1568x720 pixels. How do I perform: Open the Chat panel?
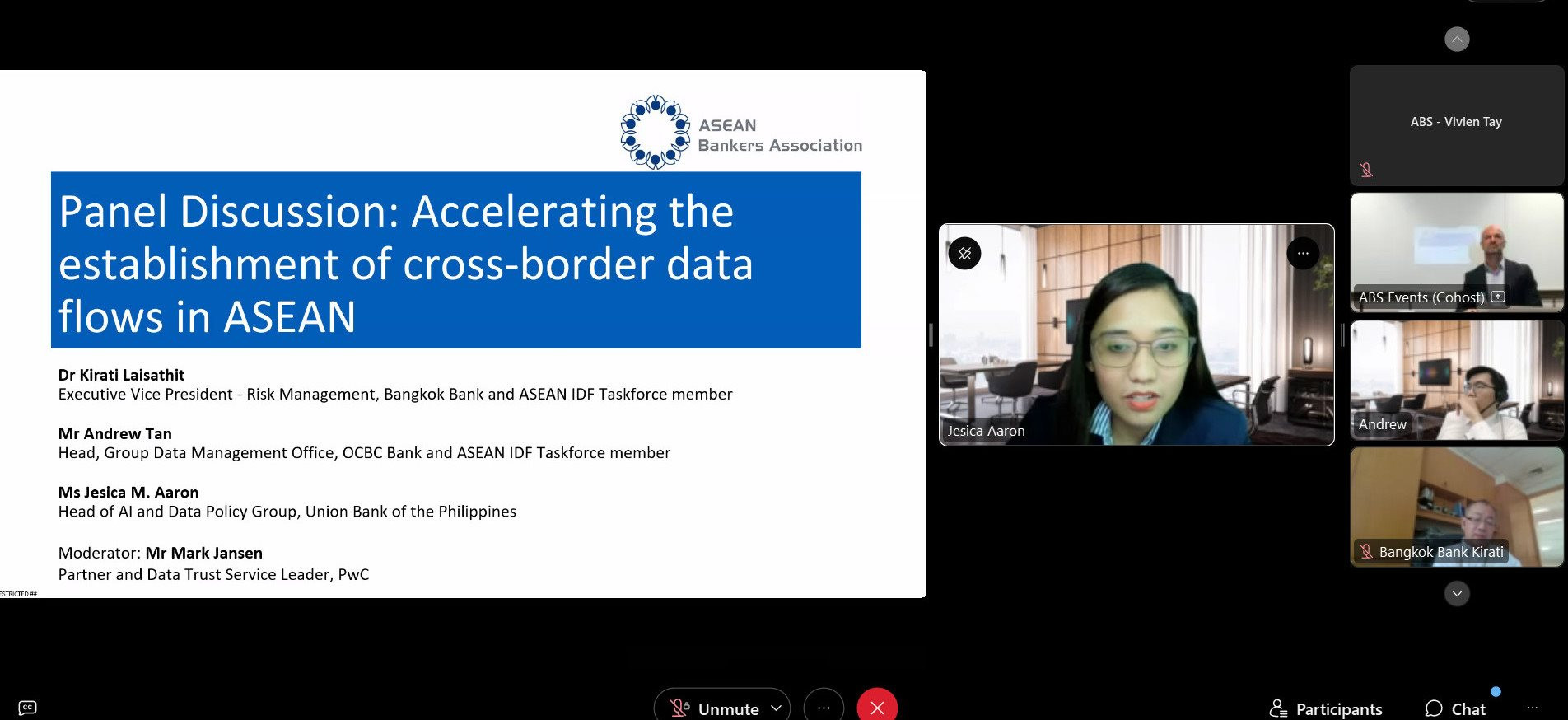point(1455,708)
